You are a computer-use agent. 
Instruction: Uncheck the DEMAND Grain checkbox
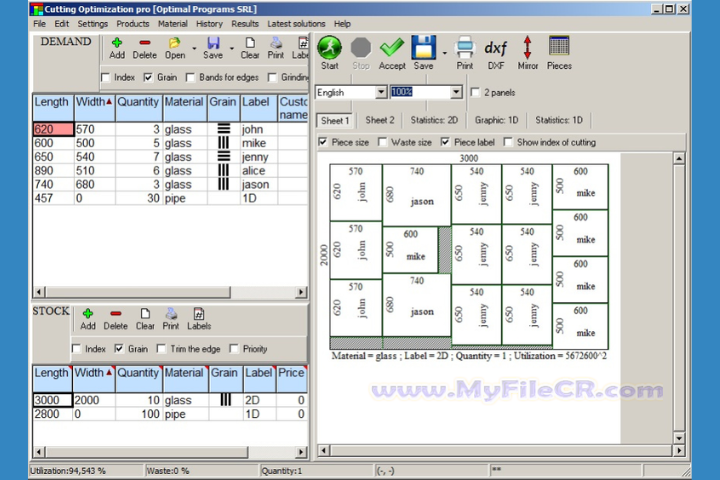pyautogui.click(x=148, y=77)
